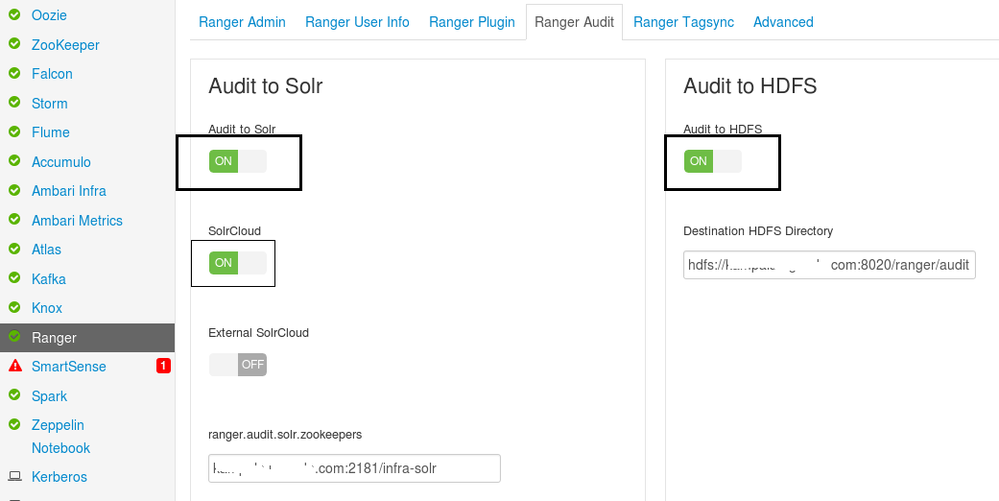Click the green status icon beside Oozie

click(15, 15)
